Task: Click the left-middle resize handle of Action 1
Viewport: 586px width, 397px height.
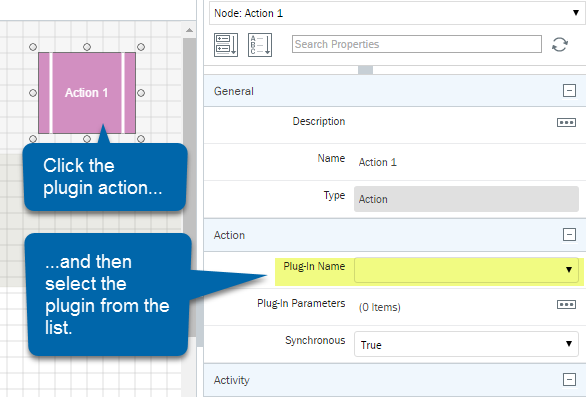Action: pos(33,93)
